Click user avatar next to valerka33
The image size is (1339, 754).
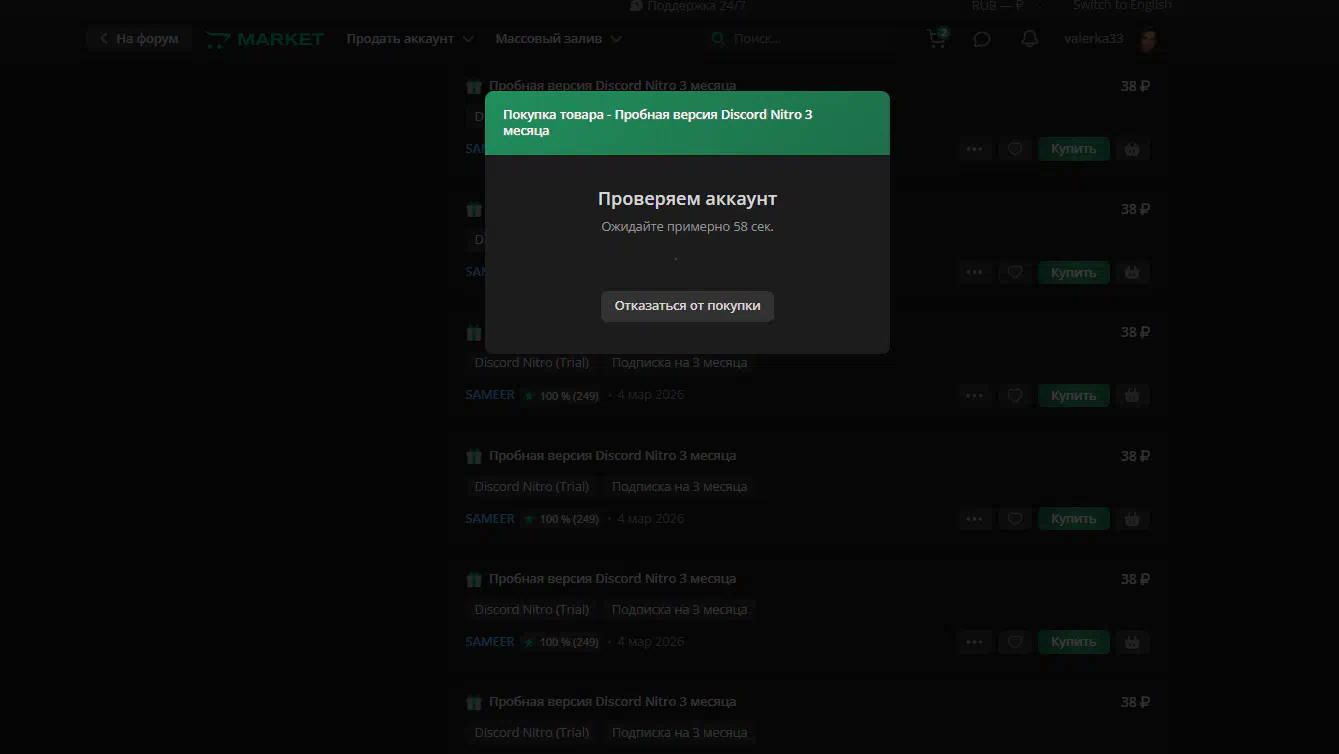click(1149, 39)
